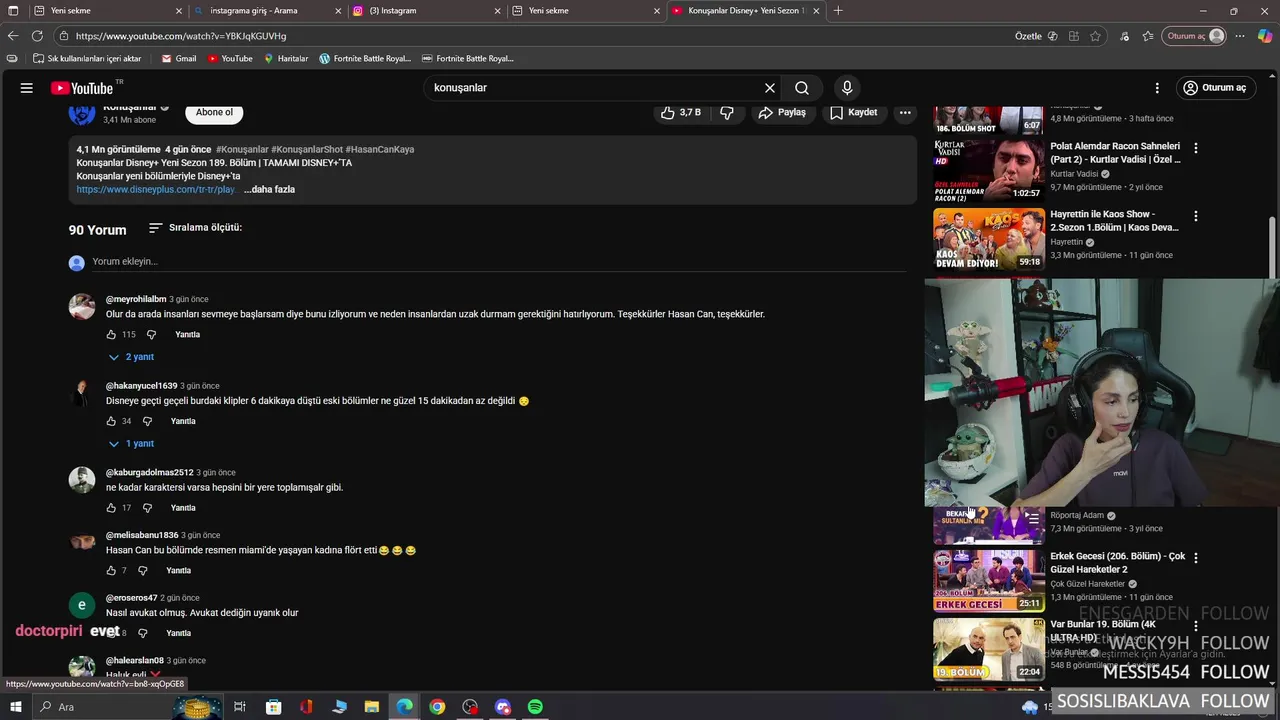The image size is (1280, 720).
Task: Open YouTube settings three-dot menu
Action: (x=1157, y=88)
